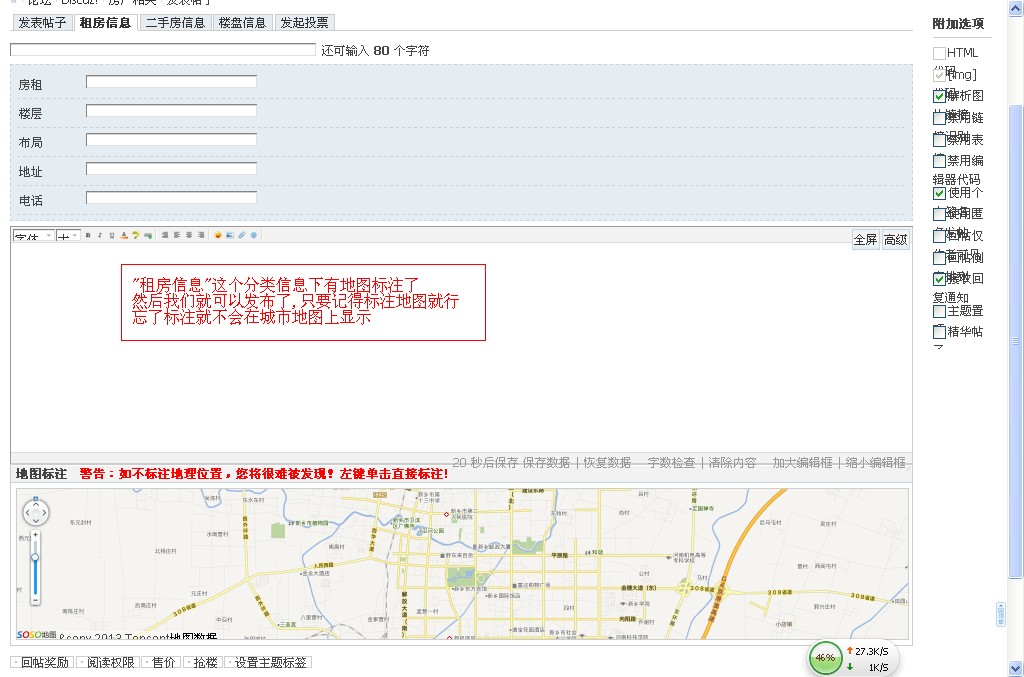Image resolution: width=1024 pixels, height=677 pixels.
Task: Click the map pan direction control
Action: (35, 512)
